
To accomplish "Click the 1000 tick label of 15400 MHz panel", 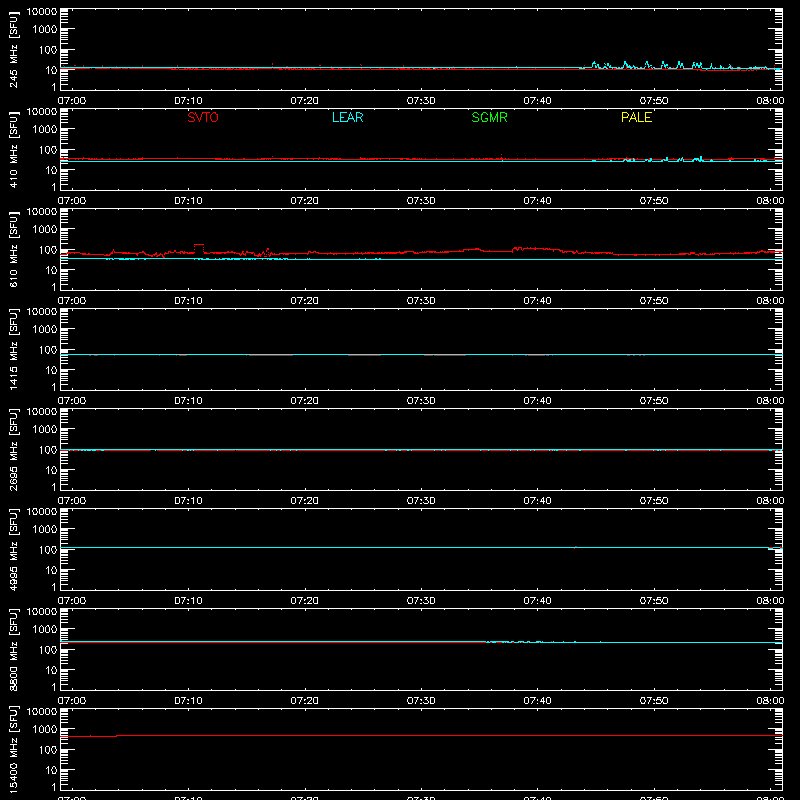I will point(45,730).
